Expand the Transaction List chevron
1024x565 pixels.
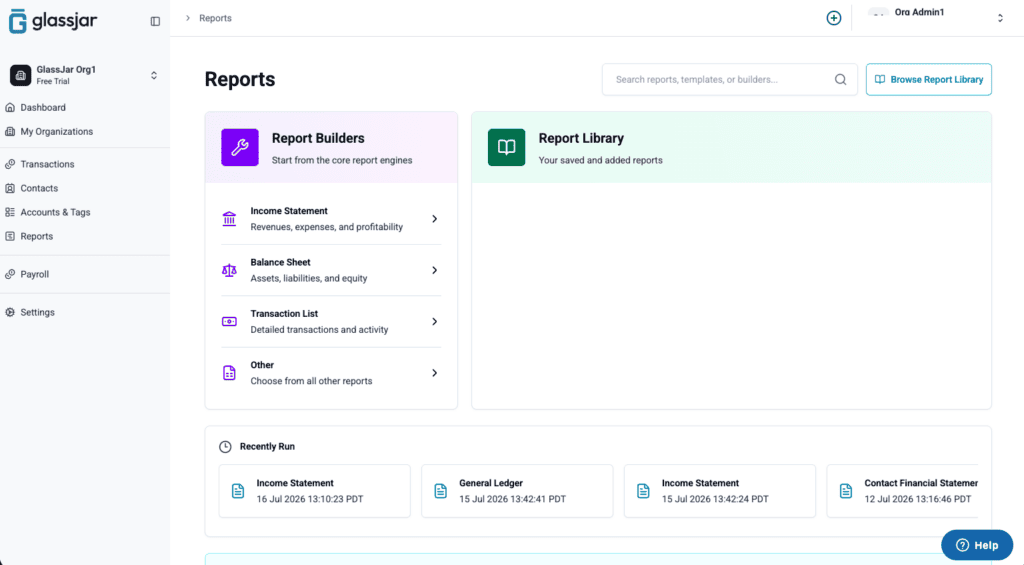point(434,321)
